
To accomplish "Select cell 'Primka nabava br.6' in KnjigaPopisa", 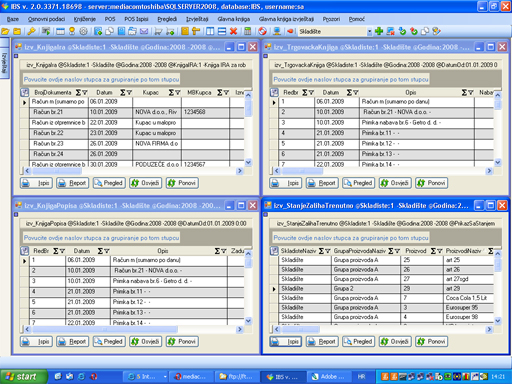I will (170, 281).
